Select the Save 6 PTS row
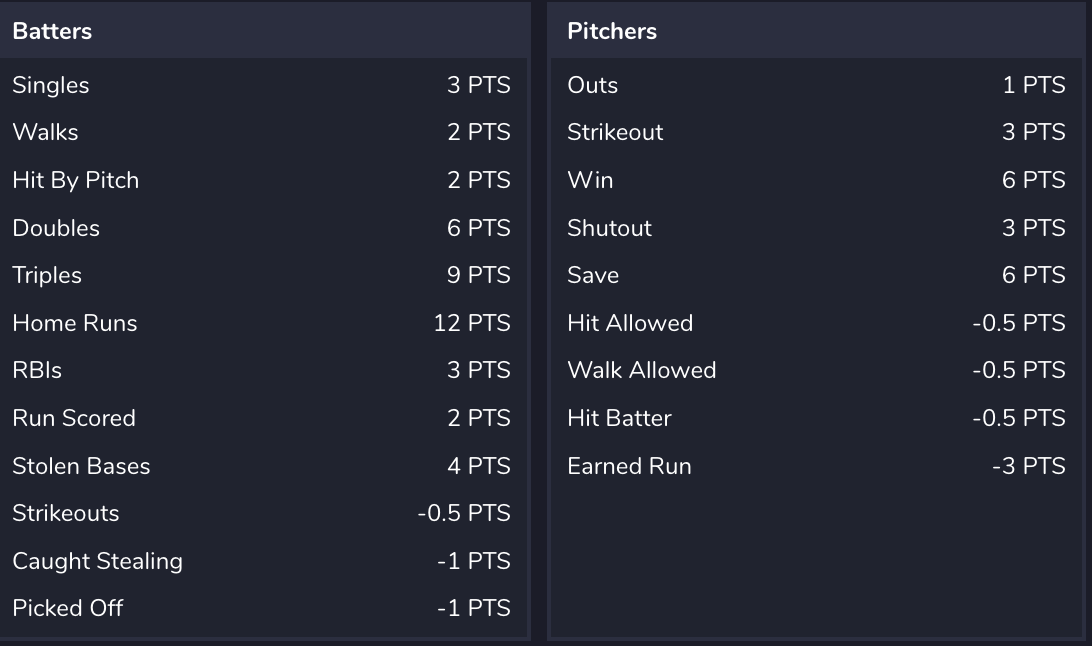 point(816,275)
